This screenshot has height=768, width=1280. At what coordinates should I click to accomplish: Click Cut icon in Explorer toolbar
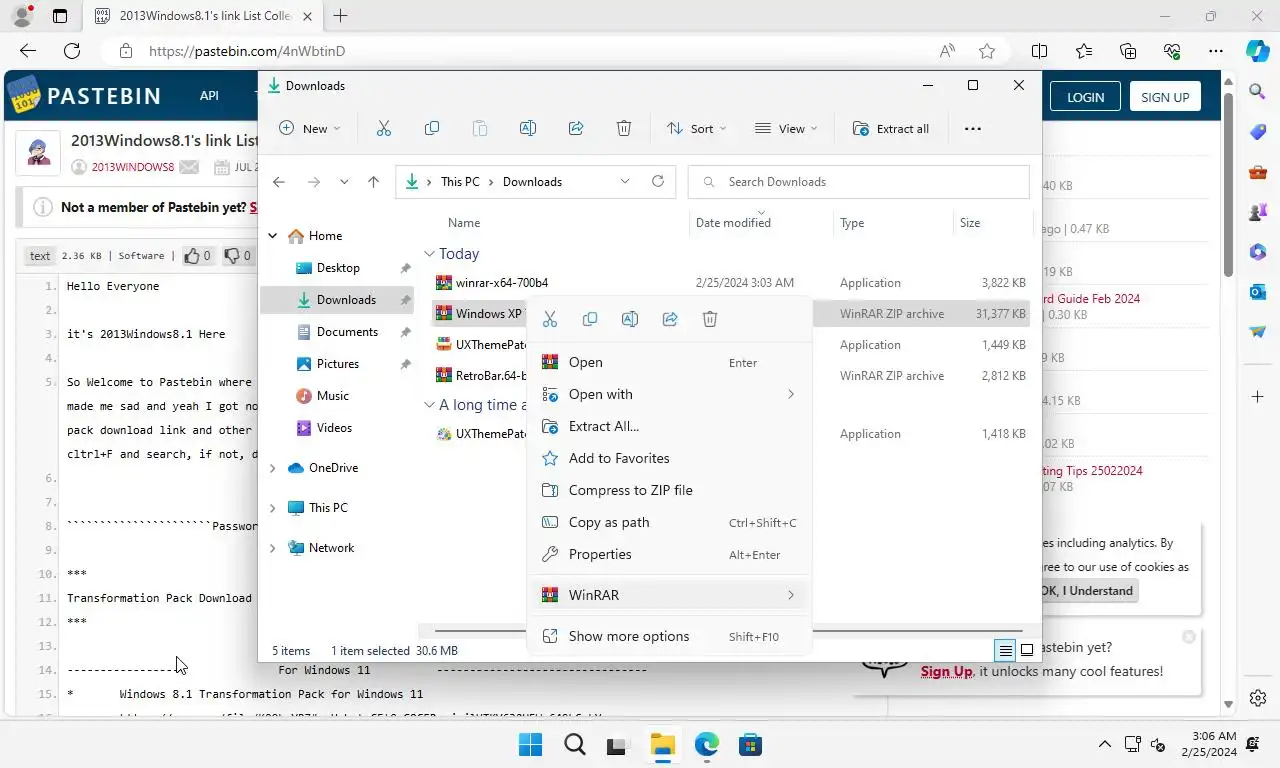tap(383, 128)
